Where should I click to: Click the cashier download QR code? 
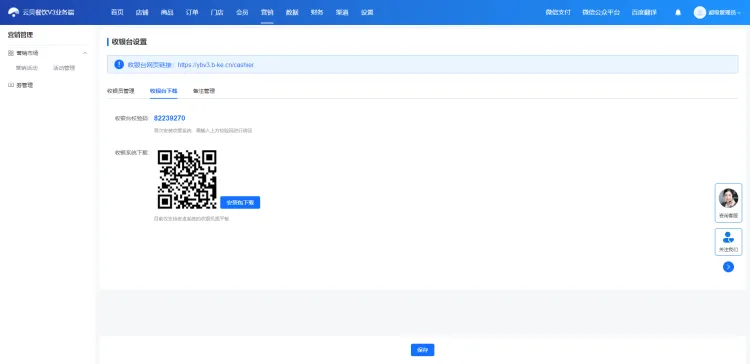tap(187, 179)
